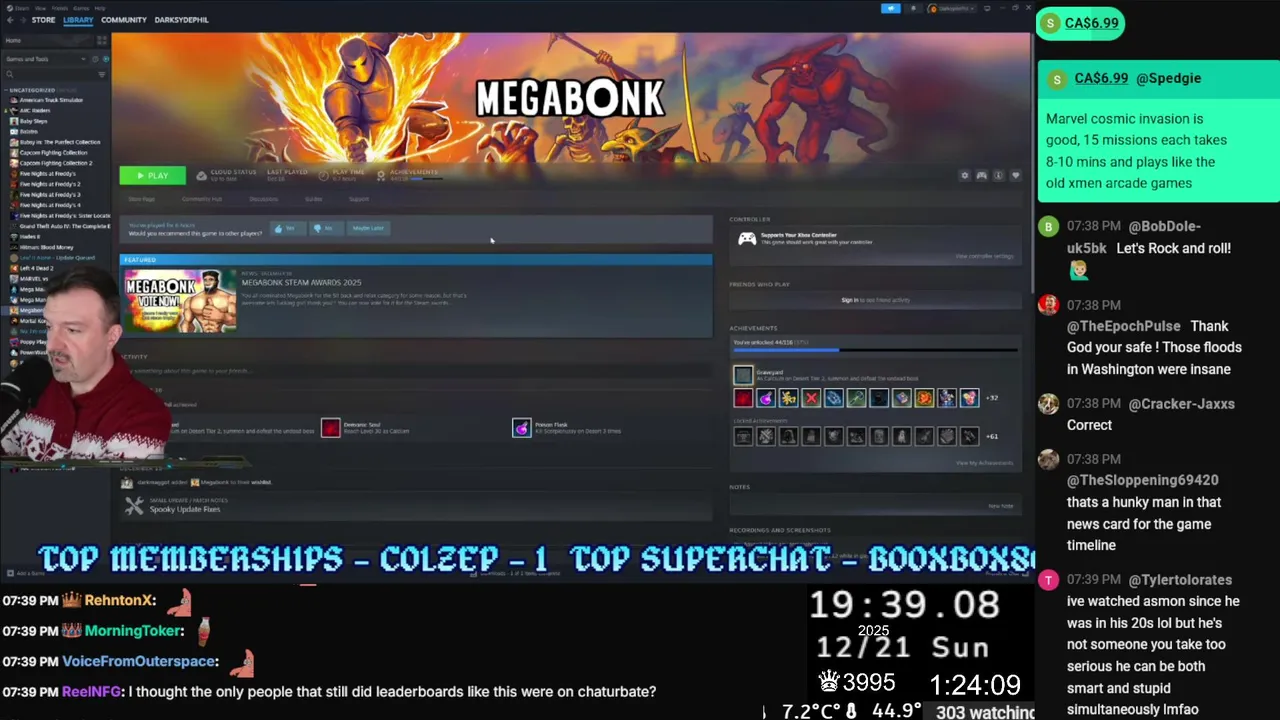
Task: Open the Community Hub tab
Action: pyautogui.click(x=202, y=199)
